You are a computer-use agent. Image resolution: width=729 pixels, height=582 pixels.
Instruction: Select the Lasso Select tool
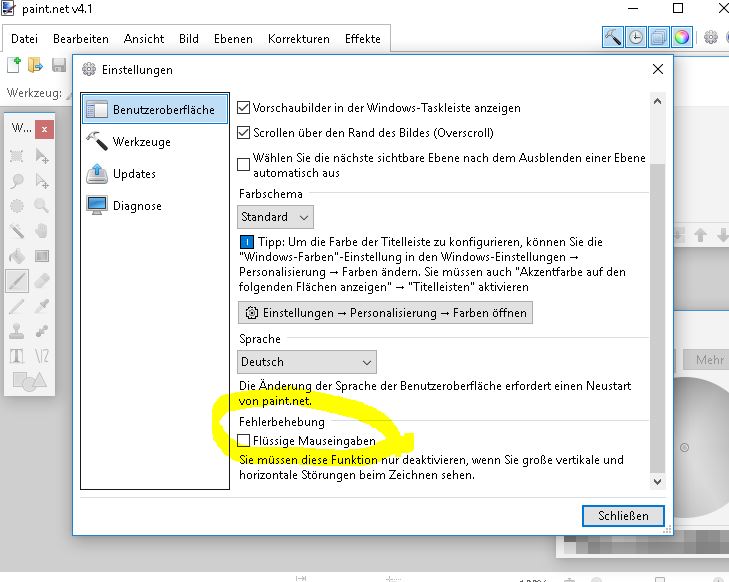(17, 181)
